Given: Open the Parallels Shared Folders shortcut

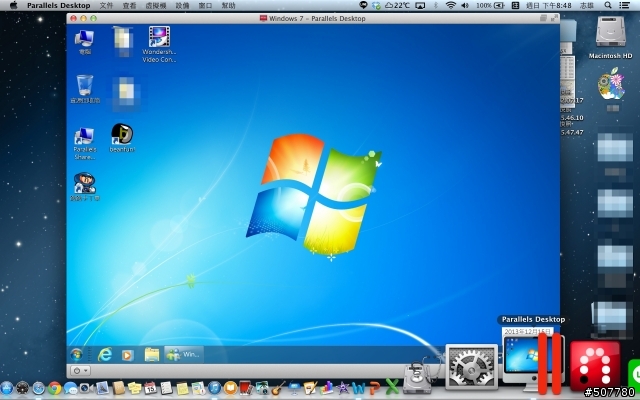Looking at the screenshot, I should [84, 143].
